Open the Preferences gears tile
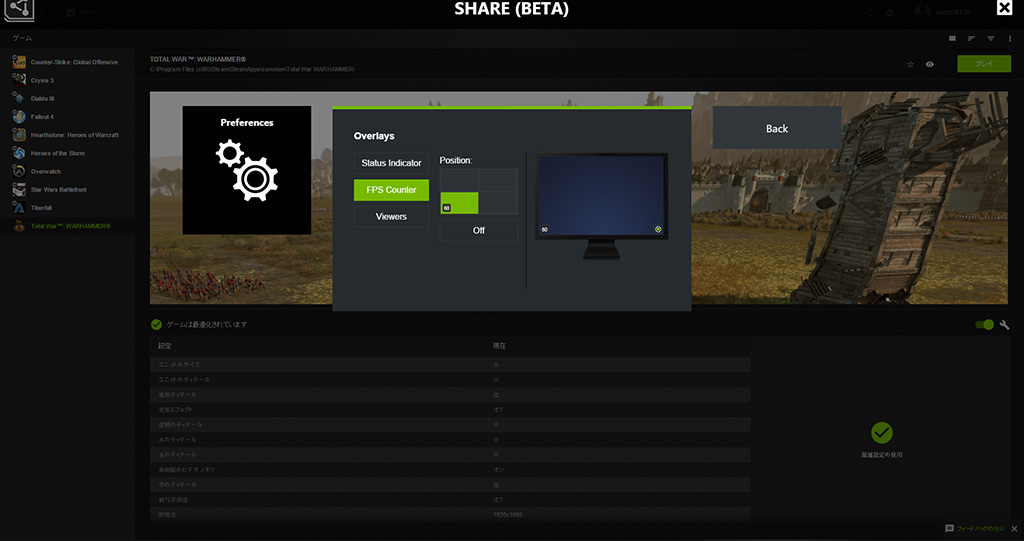Viewport: 1024px width, 541px height. click(x=247, y=170)
